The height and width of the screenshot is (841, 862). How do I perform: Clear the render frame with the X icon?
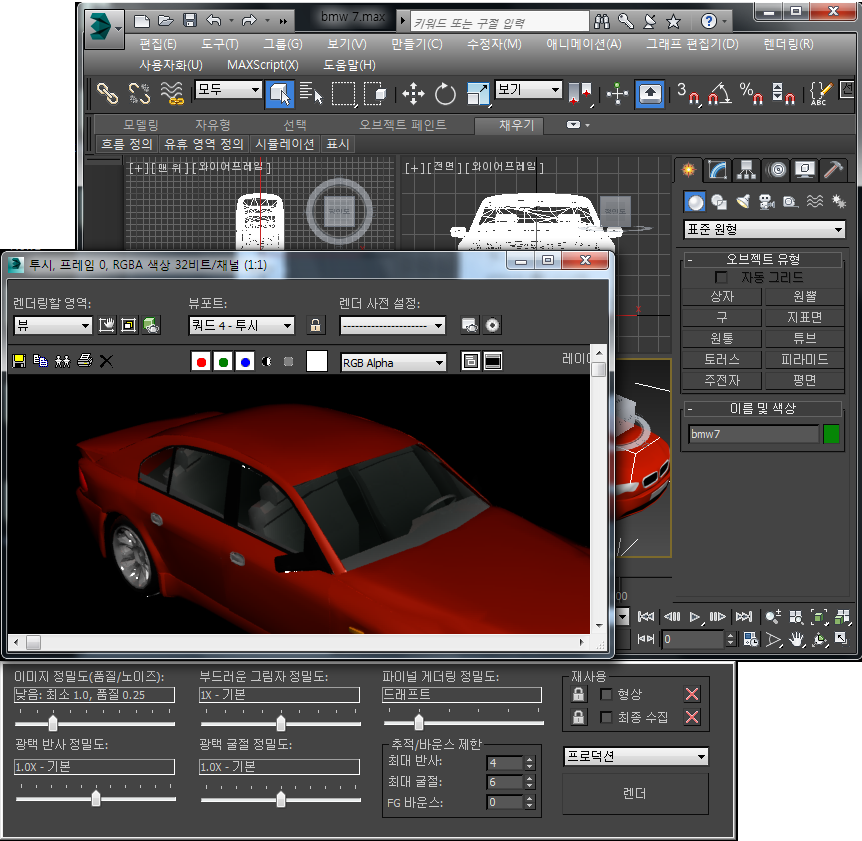106,361
